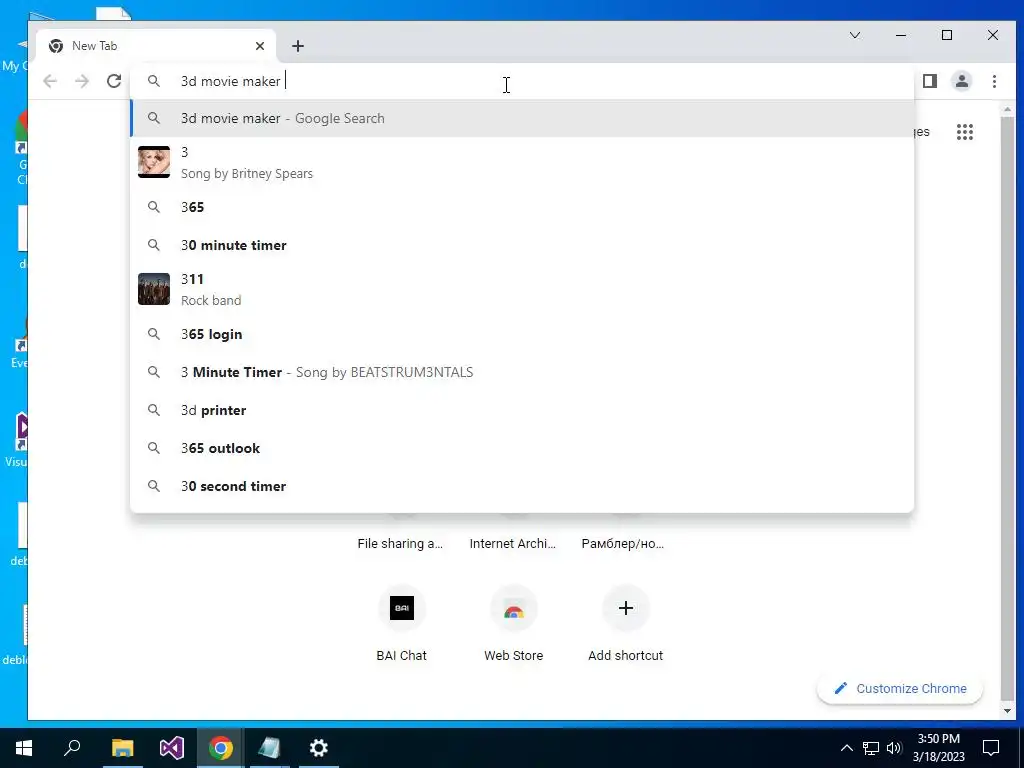Image resolution: width=1024 pixels, height=768 pixels.
Task: Click the Customize Chrome button
Action: tap(900, 688)
